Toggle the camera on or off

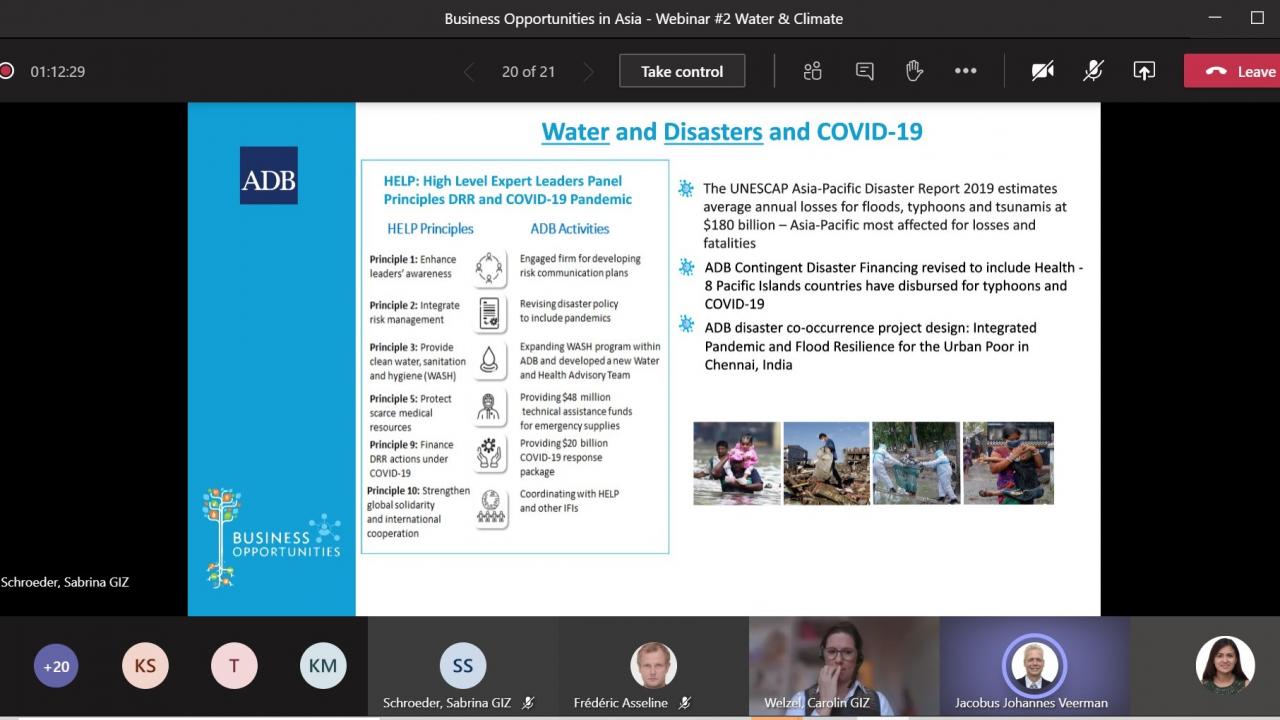[x=1043, y=71]
